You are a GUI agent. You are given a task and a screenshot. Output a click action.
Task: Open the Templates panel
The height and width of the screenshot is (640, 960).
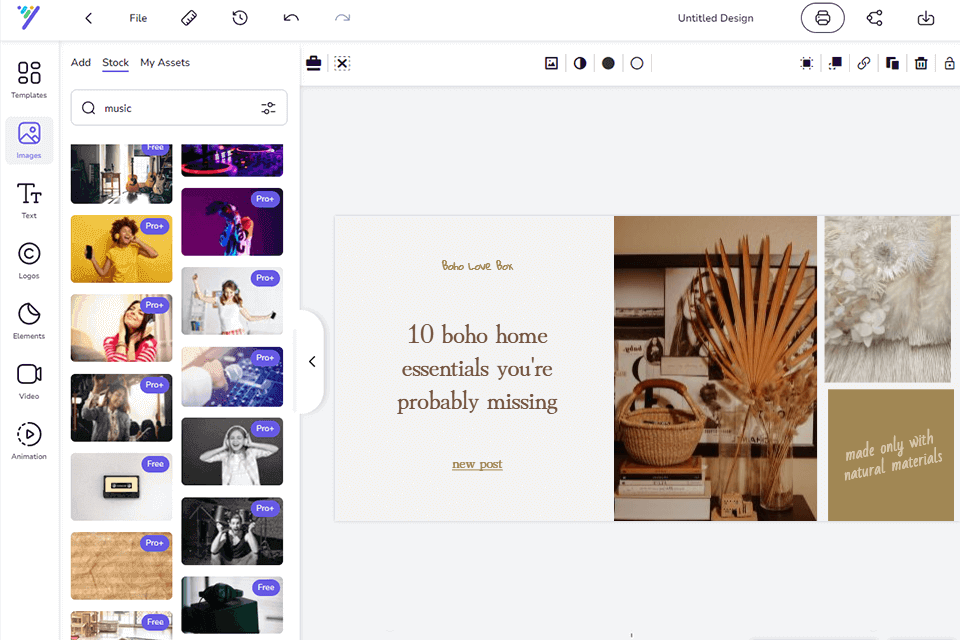click(29, 79)
